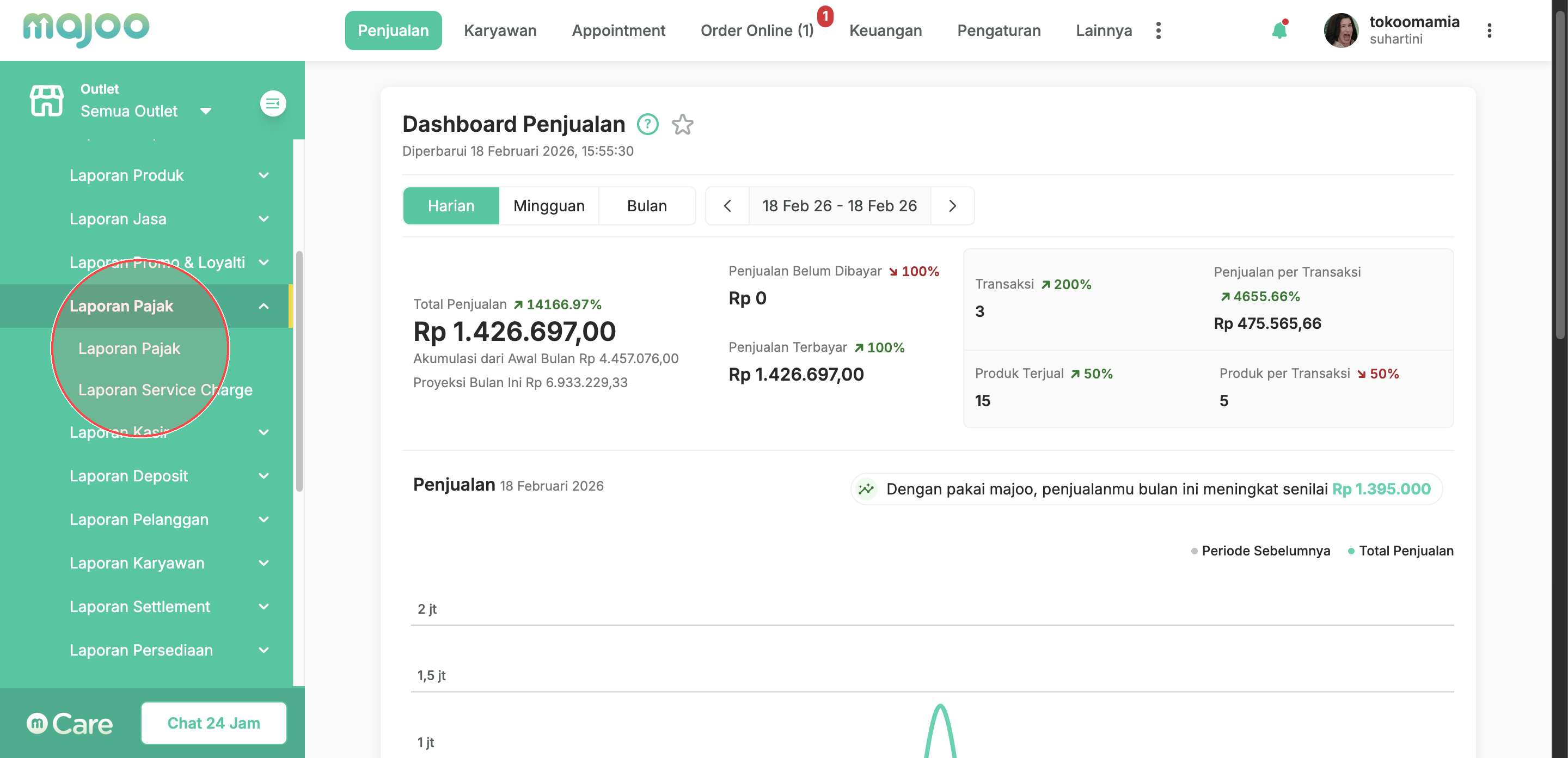
Task: Click the 18 Feb 26 date range field
Action: pyautogui.click(x=839, y=206)
